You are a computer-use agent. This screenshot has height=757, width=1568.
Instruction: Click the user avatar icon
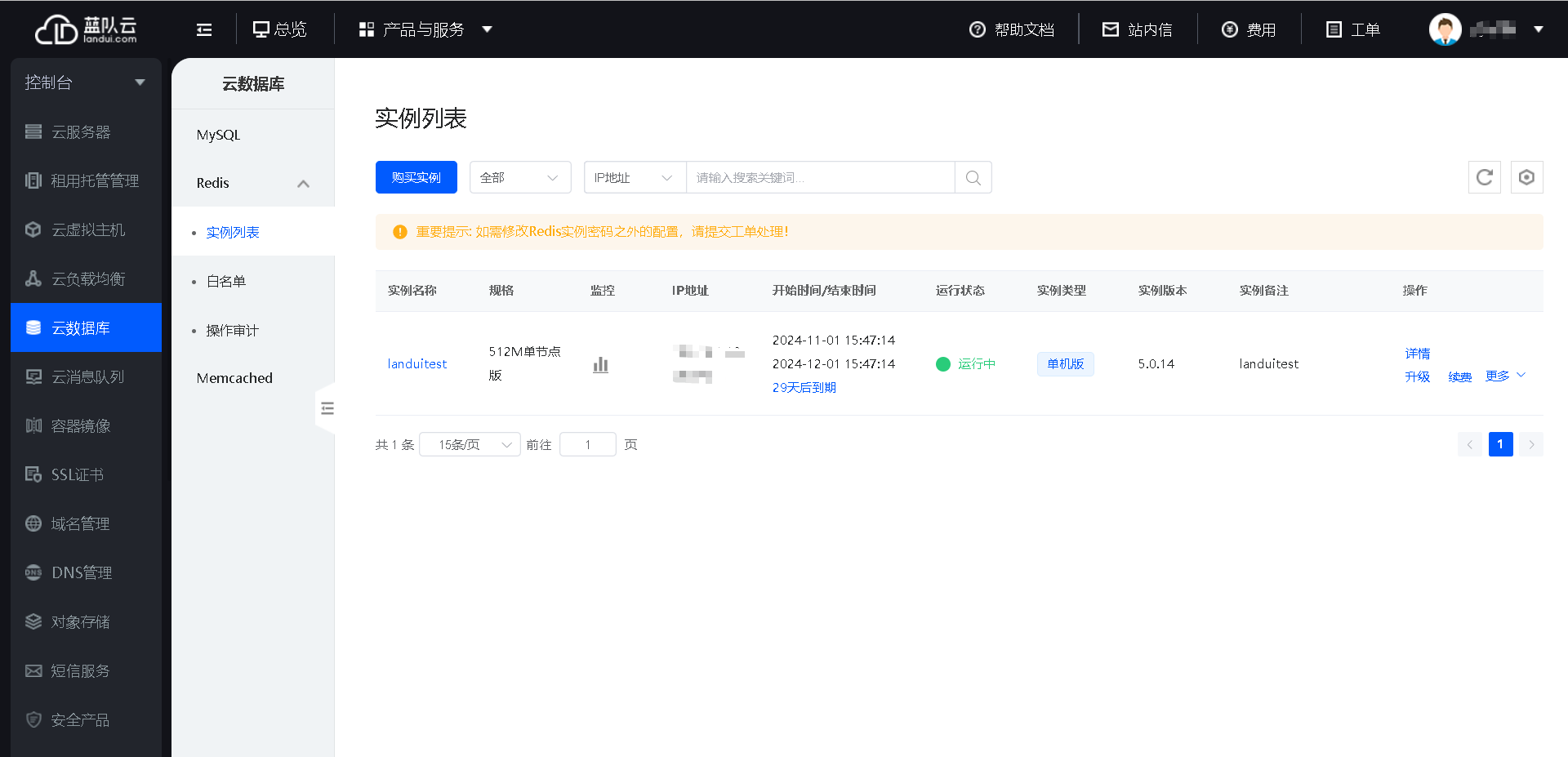coord(1444,29)
